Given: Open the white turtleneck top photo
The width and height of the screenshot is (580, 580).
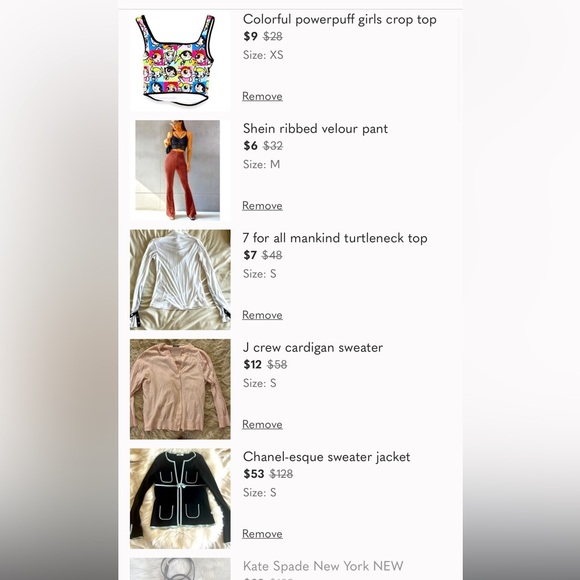Looking at the screenshot, I should pyautogui.click(x=180, y=280).
